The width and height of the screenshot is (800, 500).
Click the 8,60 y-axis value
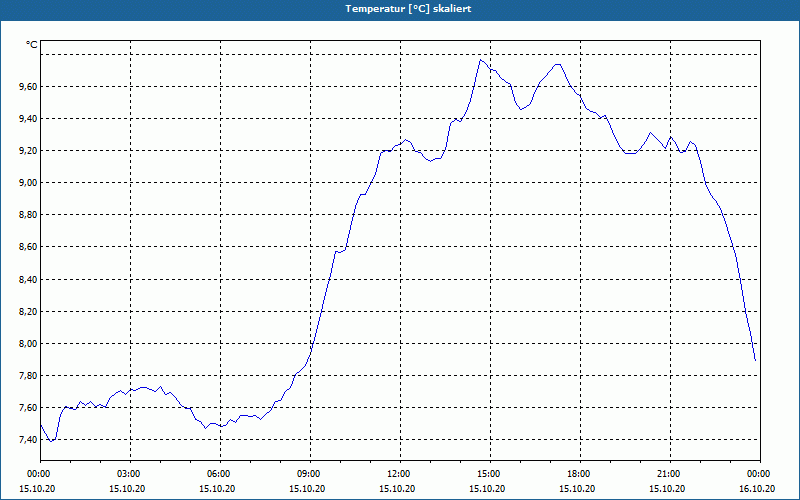[28, 247]
